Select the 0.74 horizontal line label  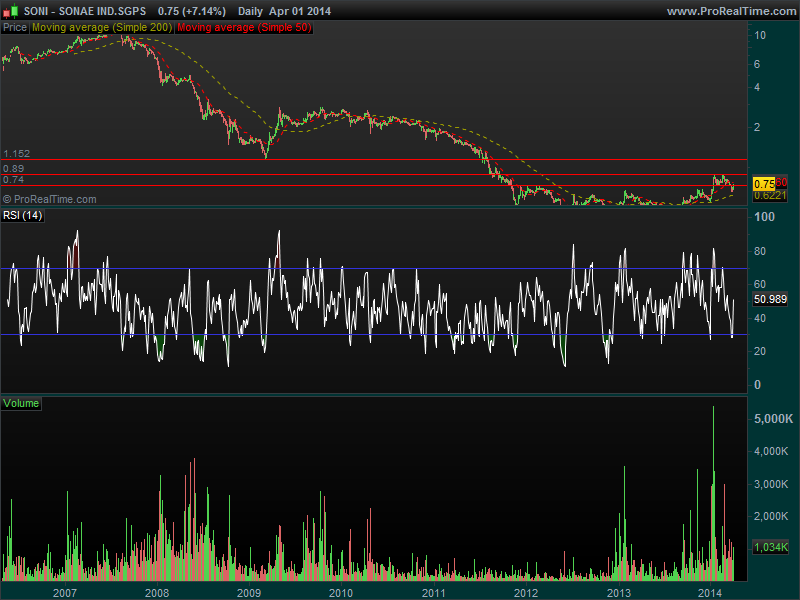tap(13, 180)
